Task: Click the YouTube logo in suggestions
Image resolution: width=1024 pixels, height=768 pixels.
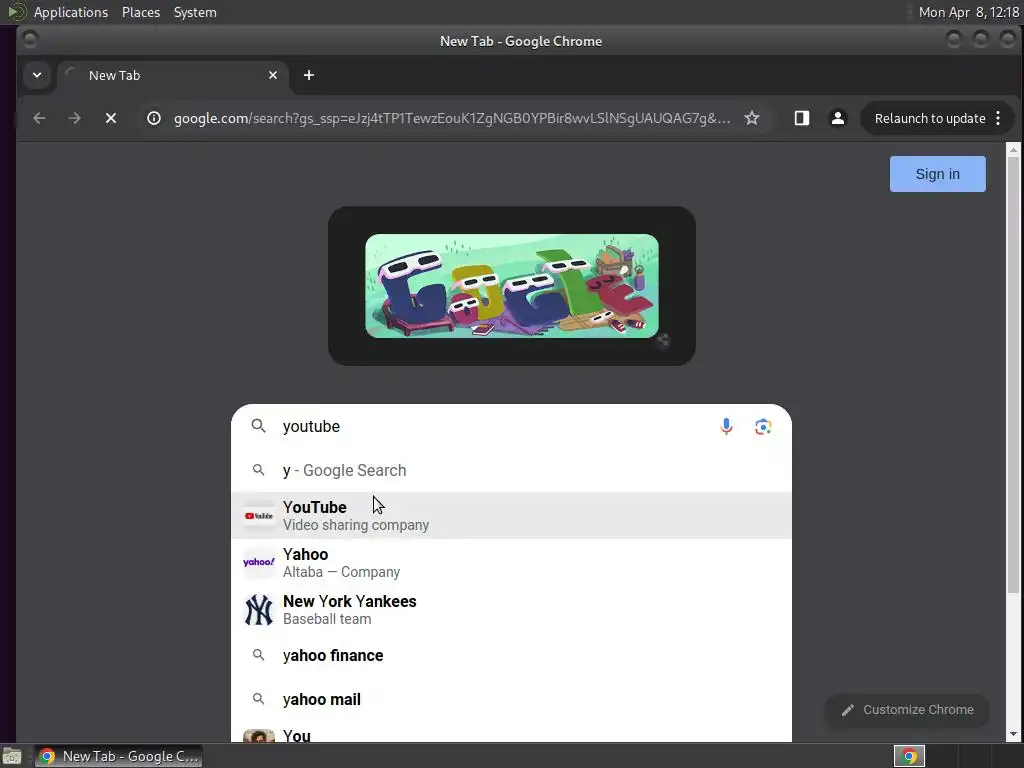Action: [259, 516]
